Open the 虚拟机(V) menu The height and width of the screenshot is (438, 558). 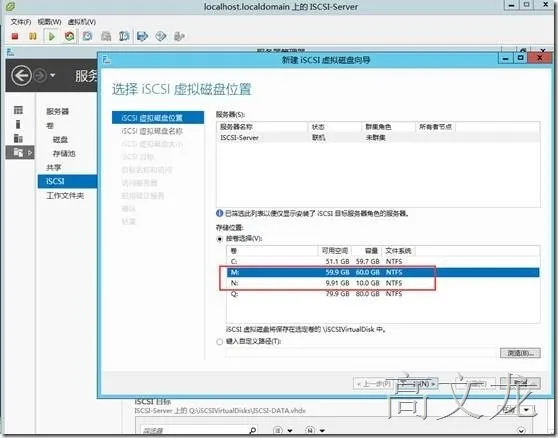click(x=81, y=22)
